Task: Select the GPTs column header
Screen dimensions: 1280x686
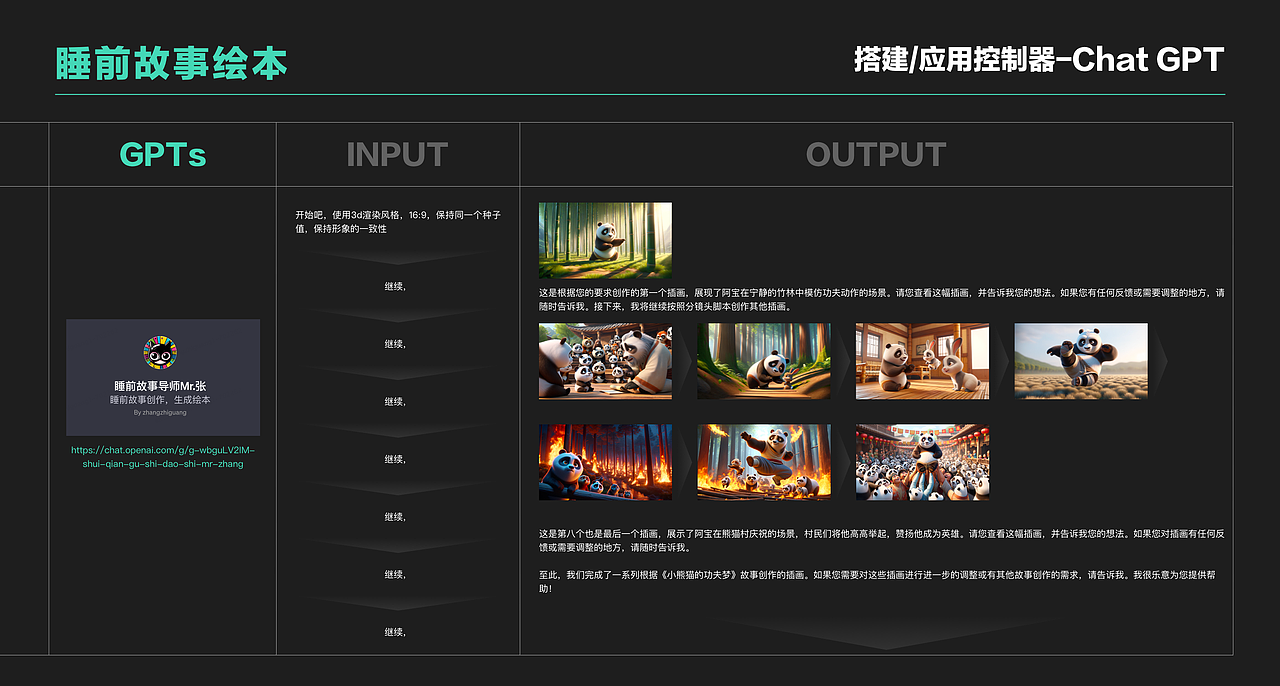Action: point(163,155)
